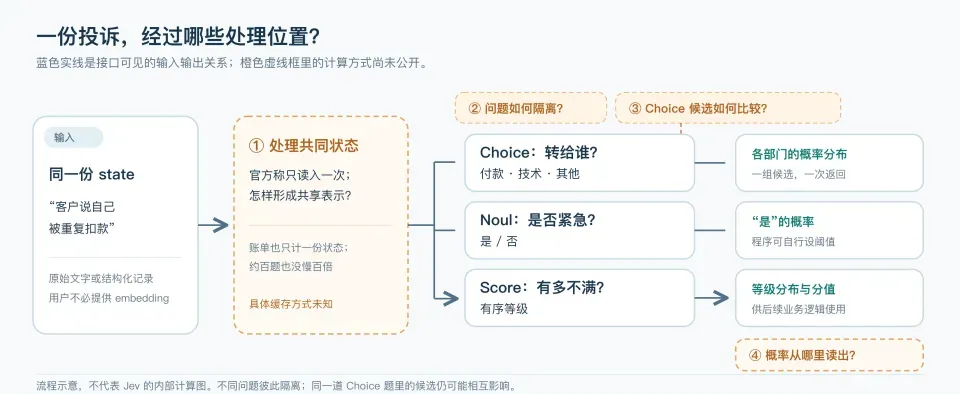The width and height of the screenshot is (960, 394).
Task: Click the ③ Choice 候选如何比较? callout
Action: [x=728, y=108]
